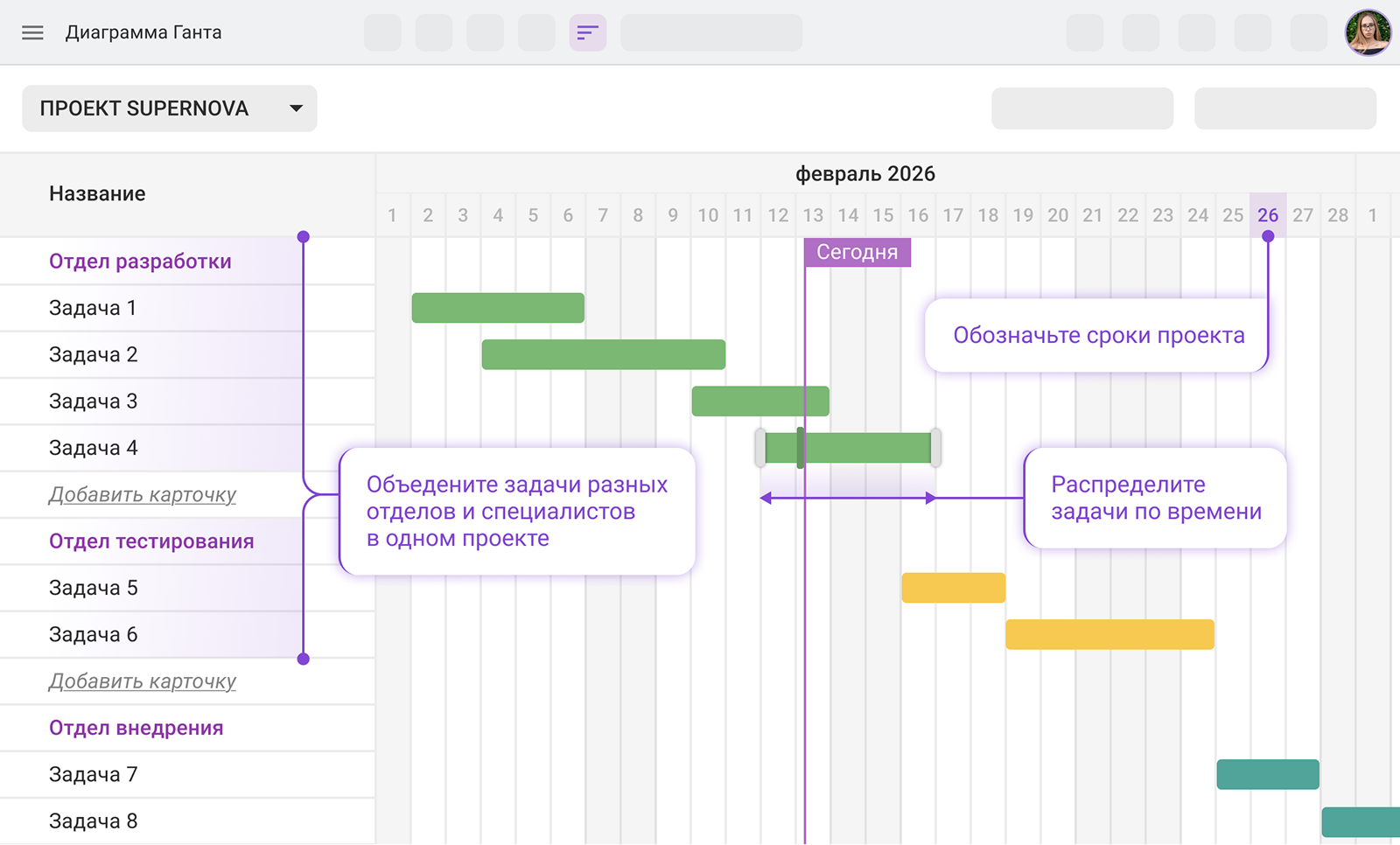Select Задача 1 row in the list
Image resolution: width=1400 pixels, height=845 pixels.
click(93, 308)
